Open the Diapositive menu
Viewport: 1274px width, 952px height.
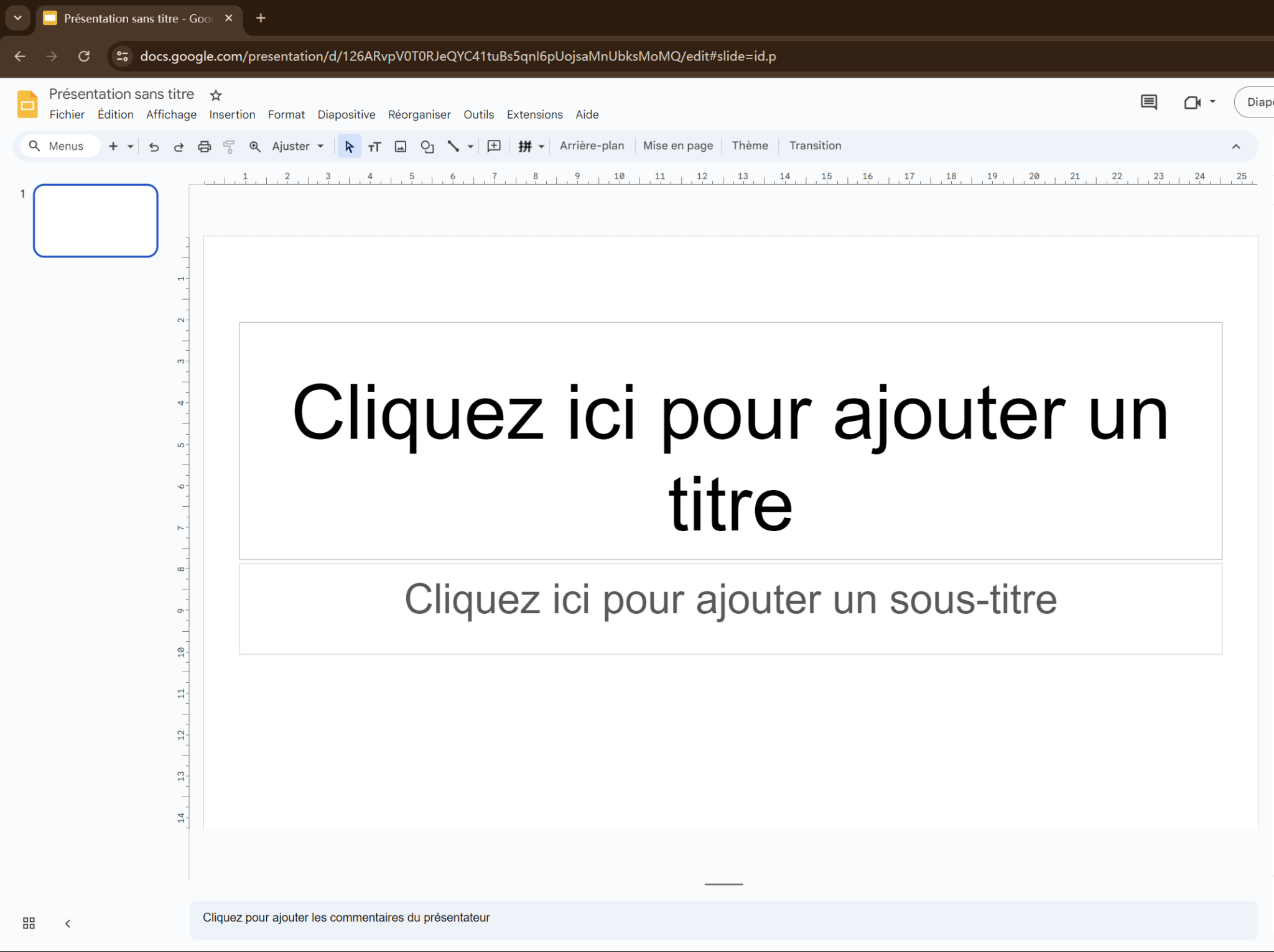coord(346,114)
